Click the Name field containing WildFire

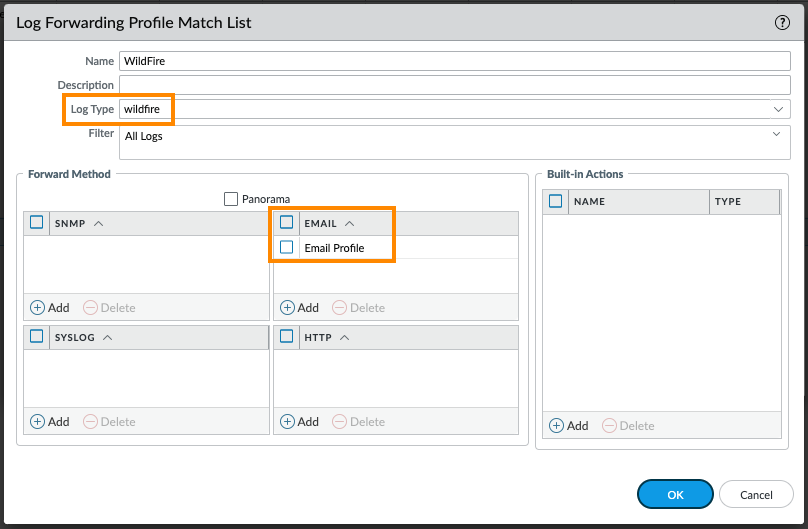tap(455, 61)
